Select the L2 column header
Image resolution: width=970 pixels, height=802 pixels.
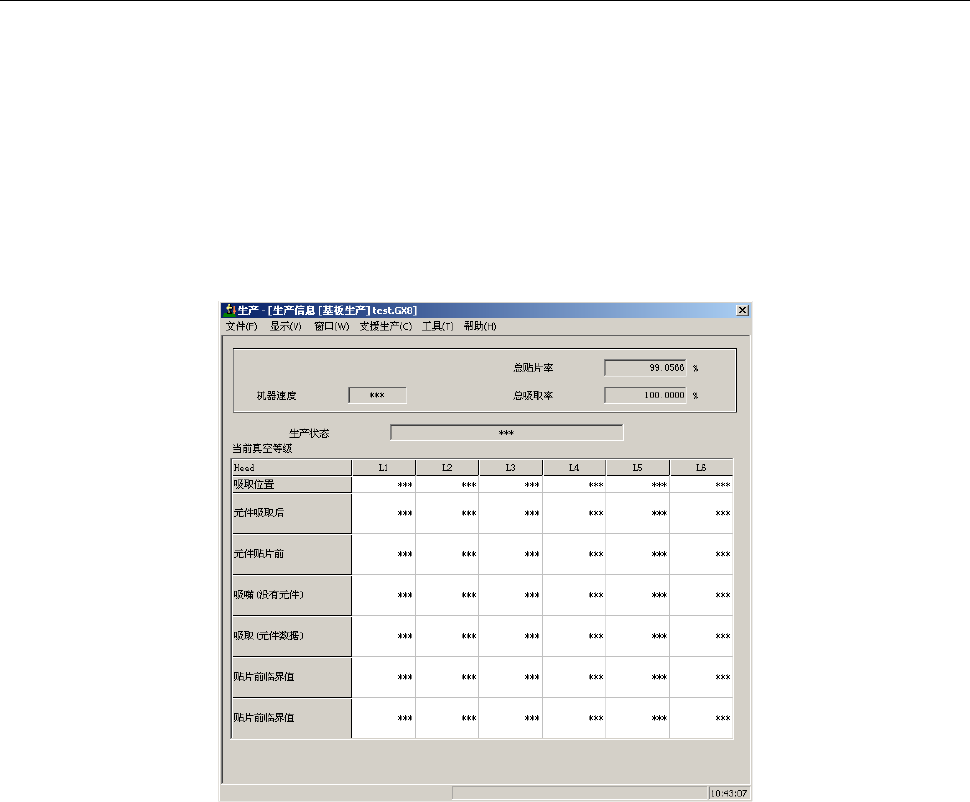pos(447,467)
